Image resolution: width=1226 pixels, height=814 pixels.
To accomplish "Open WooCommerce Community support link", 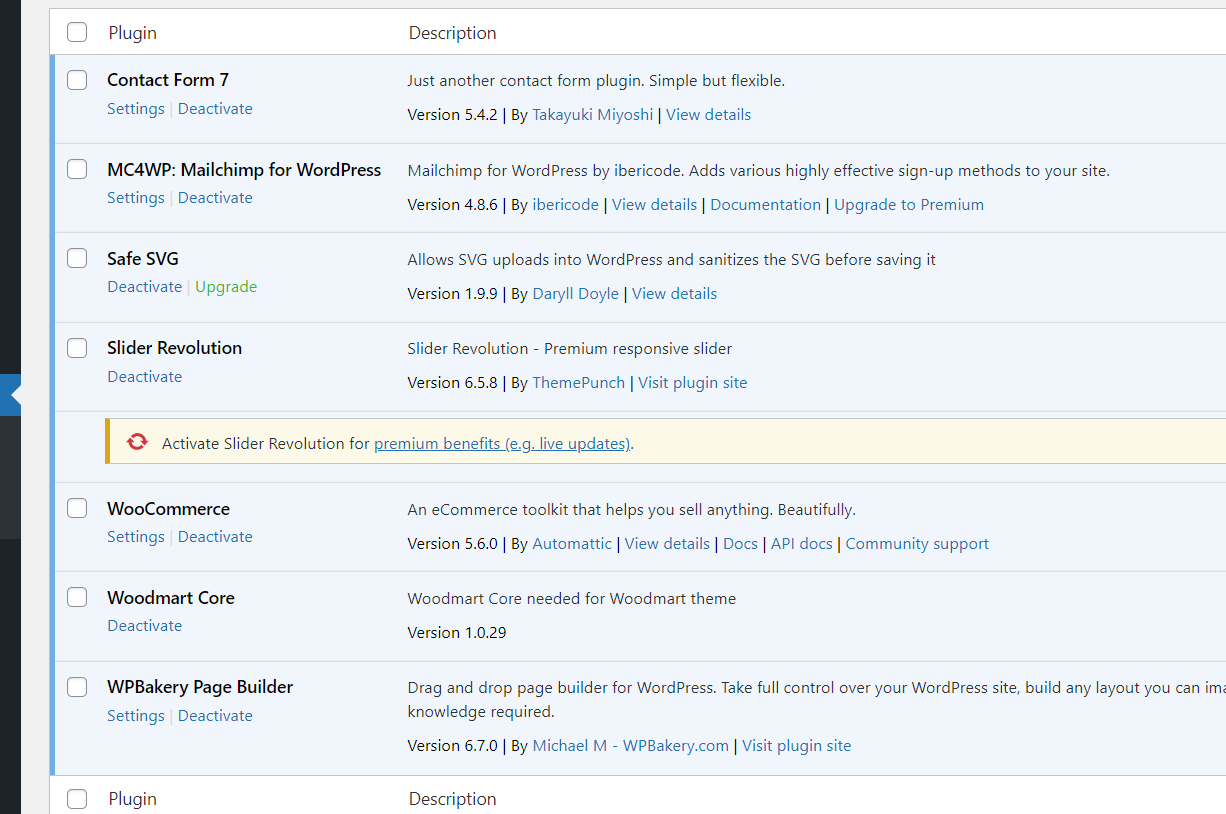I will 917,544.
